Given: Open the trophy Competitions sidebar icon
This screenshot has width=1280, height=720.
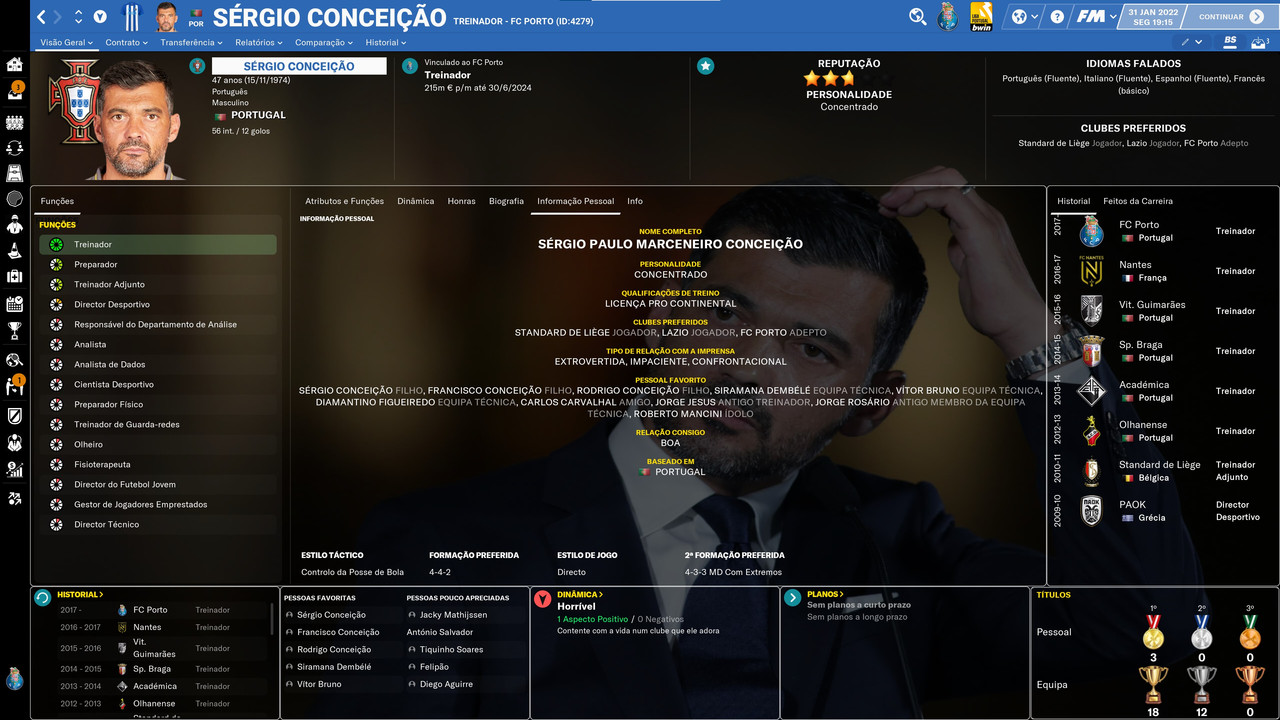Looking at the screenshot, I should [14, 329].
